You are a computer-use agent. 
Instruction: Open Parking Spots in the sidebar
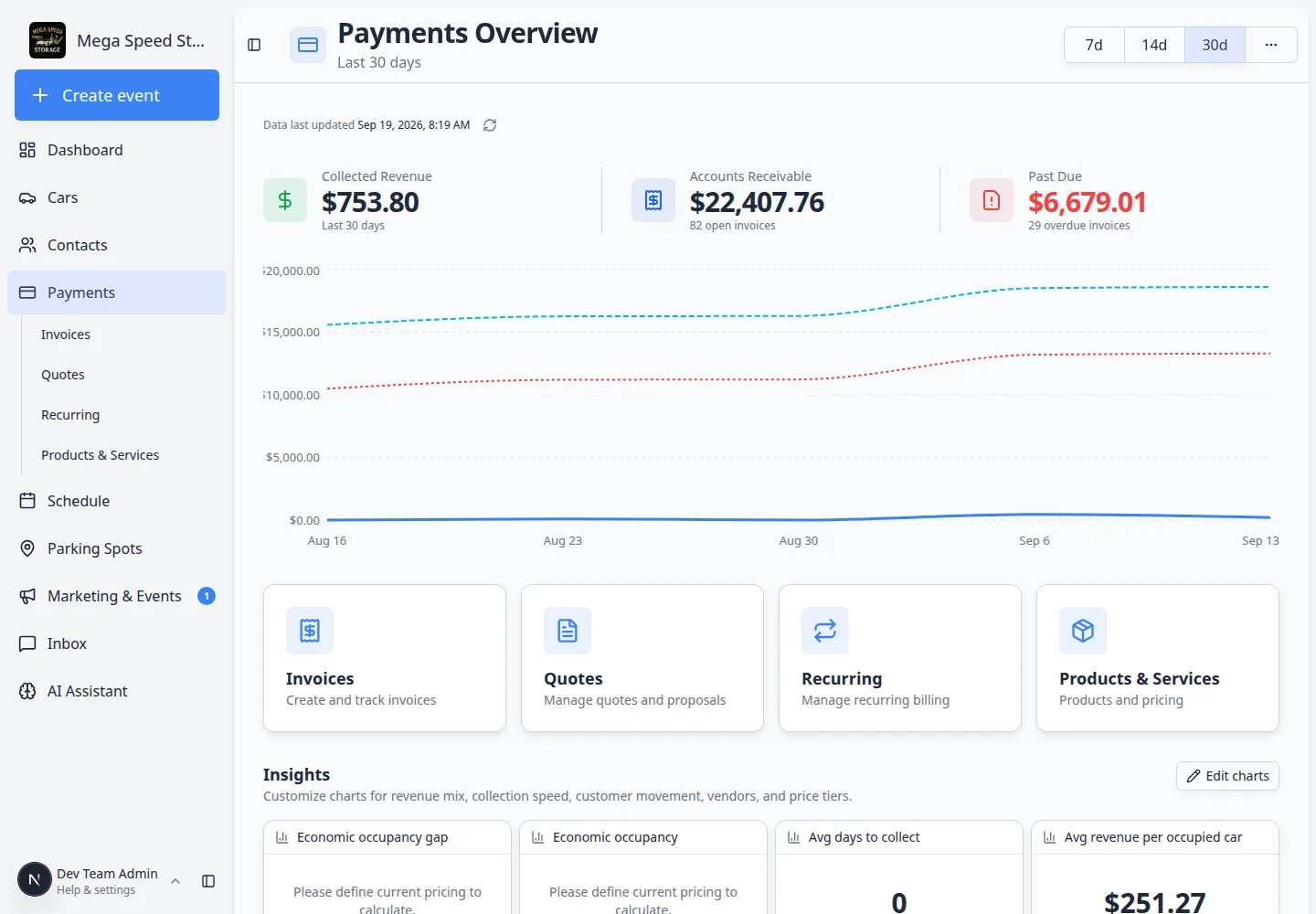point(117,548)
